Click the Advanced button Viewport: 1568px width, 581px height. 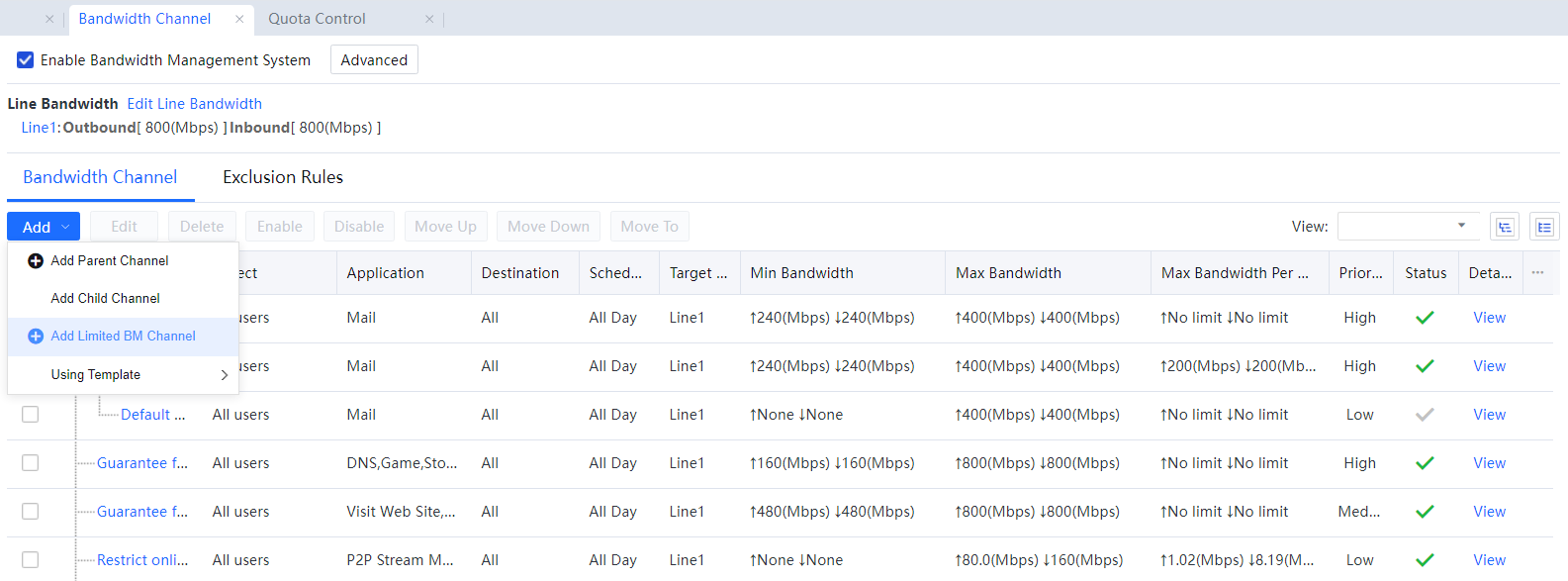tap(374, 60)
